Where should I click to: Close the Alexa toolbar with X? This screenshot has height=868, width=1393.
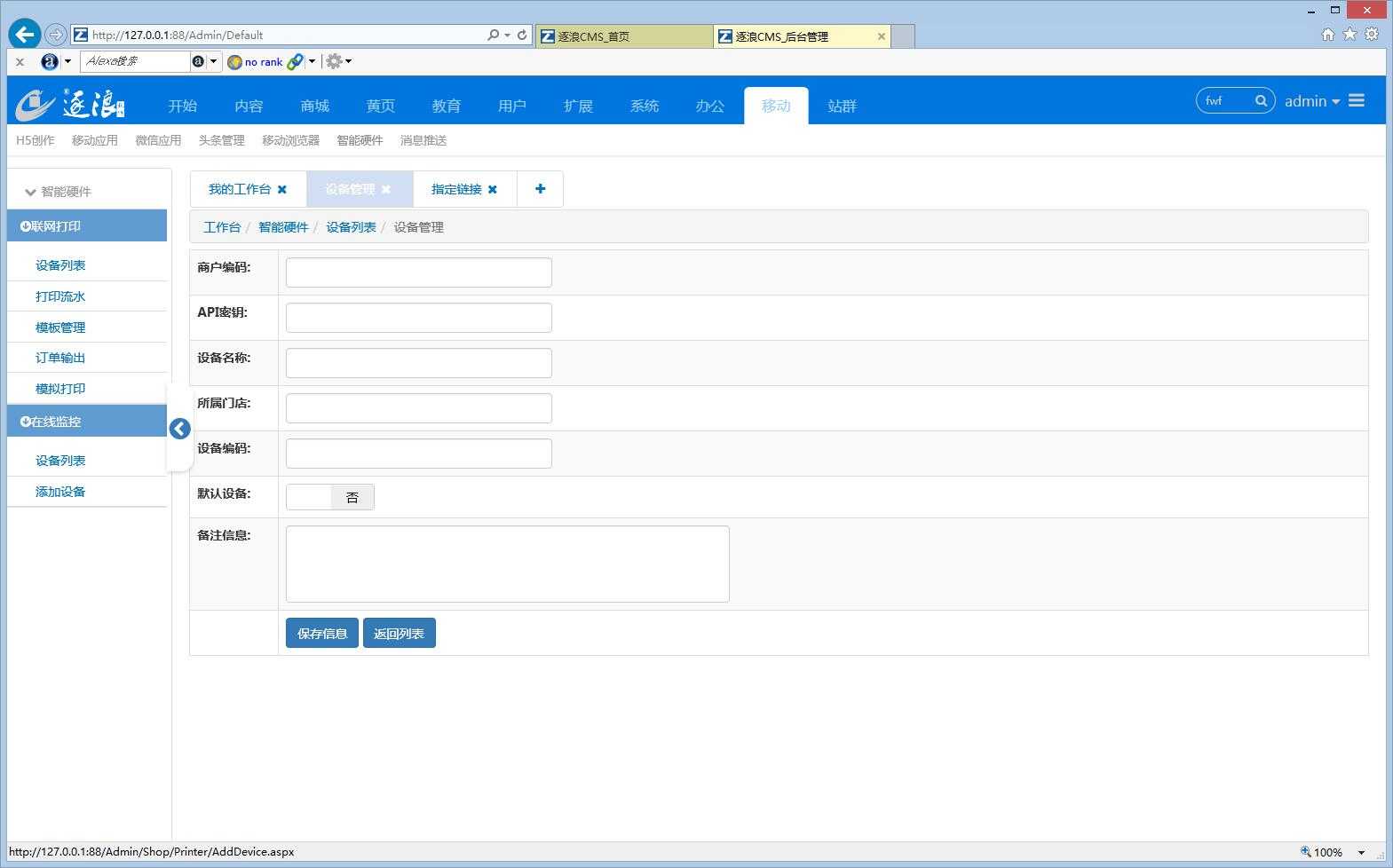(20, 62)
